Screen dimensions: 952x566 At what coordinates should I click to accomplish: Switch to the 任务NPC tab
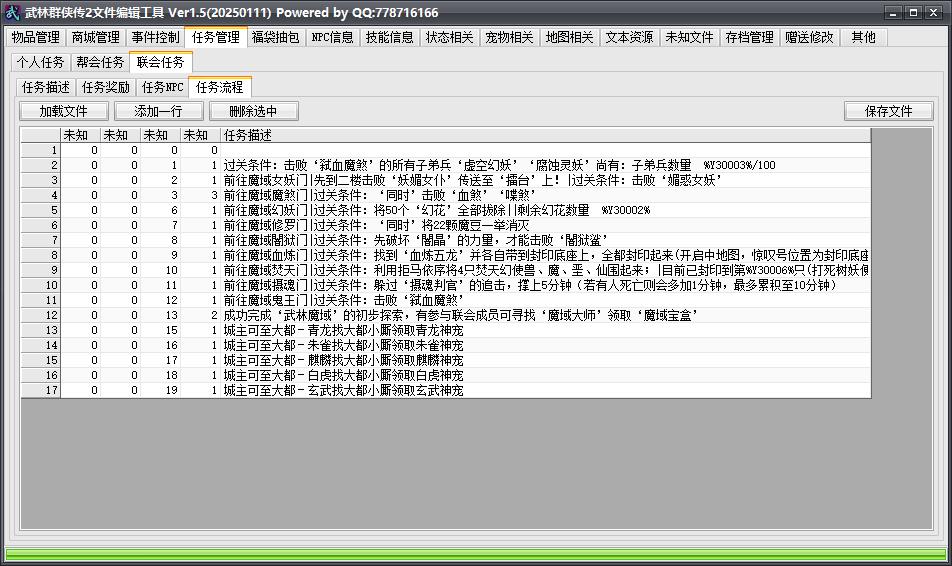162,87
